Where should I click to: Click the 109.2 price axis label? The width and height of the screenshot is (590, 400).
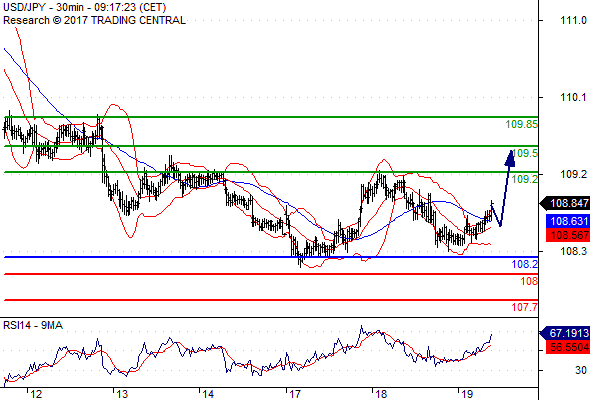[573, 174]
